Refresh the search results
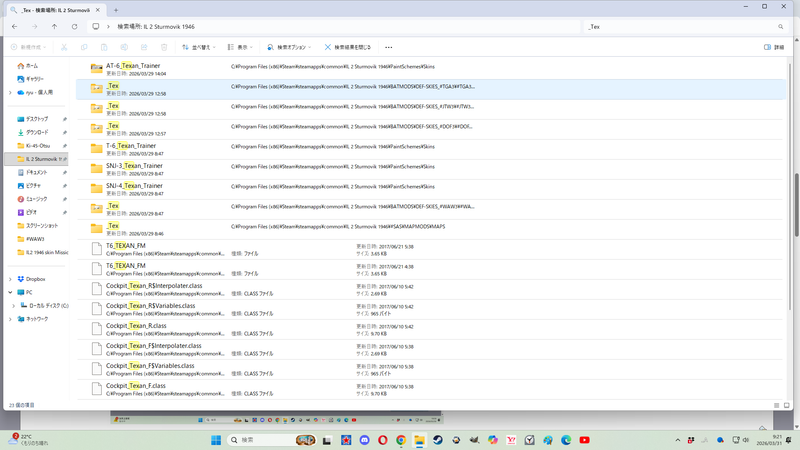 click(74, 27)
